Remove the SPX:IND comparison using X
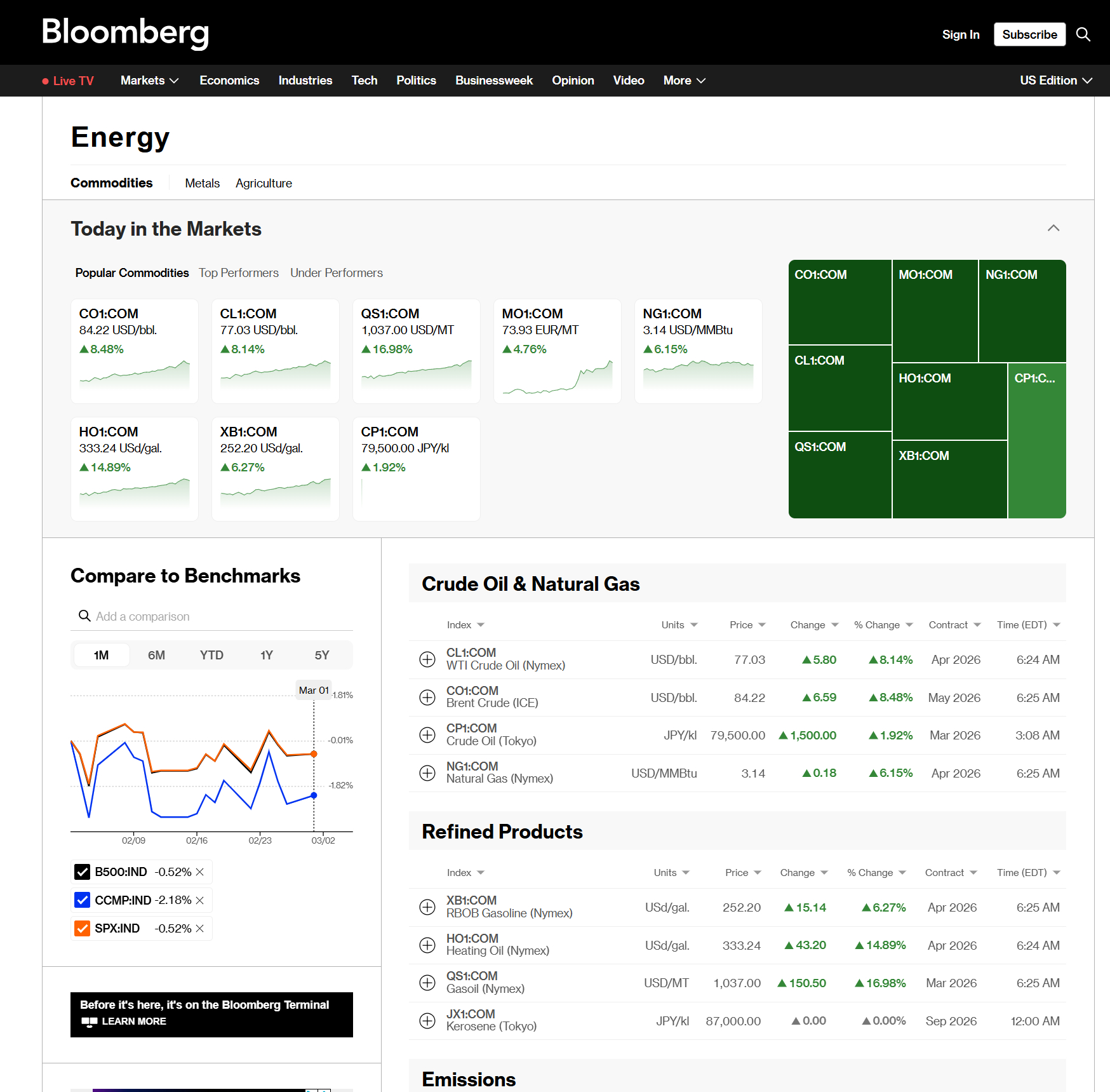This screenshot has height=1092, width=1110. pyautogui.click(x=200, y=929)
